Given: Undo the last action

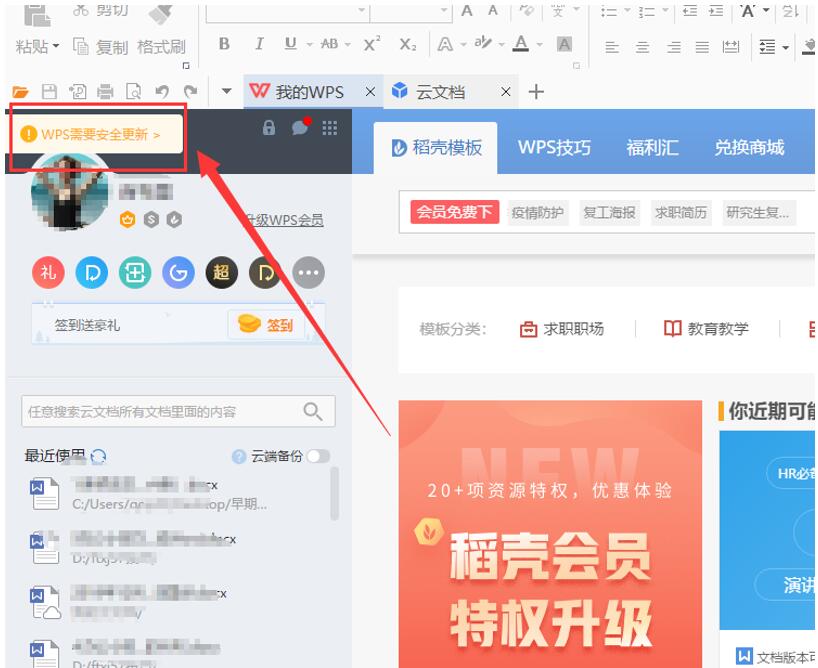Looking at the screenshot, I should coord(162,92).
